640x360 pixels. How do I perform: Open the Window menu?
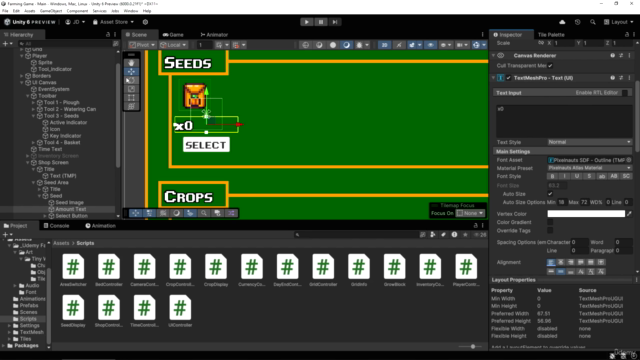(131, 11)
